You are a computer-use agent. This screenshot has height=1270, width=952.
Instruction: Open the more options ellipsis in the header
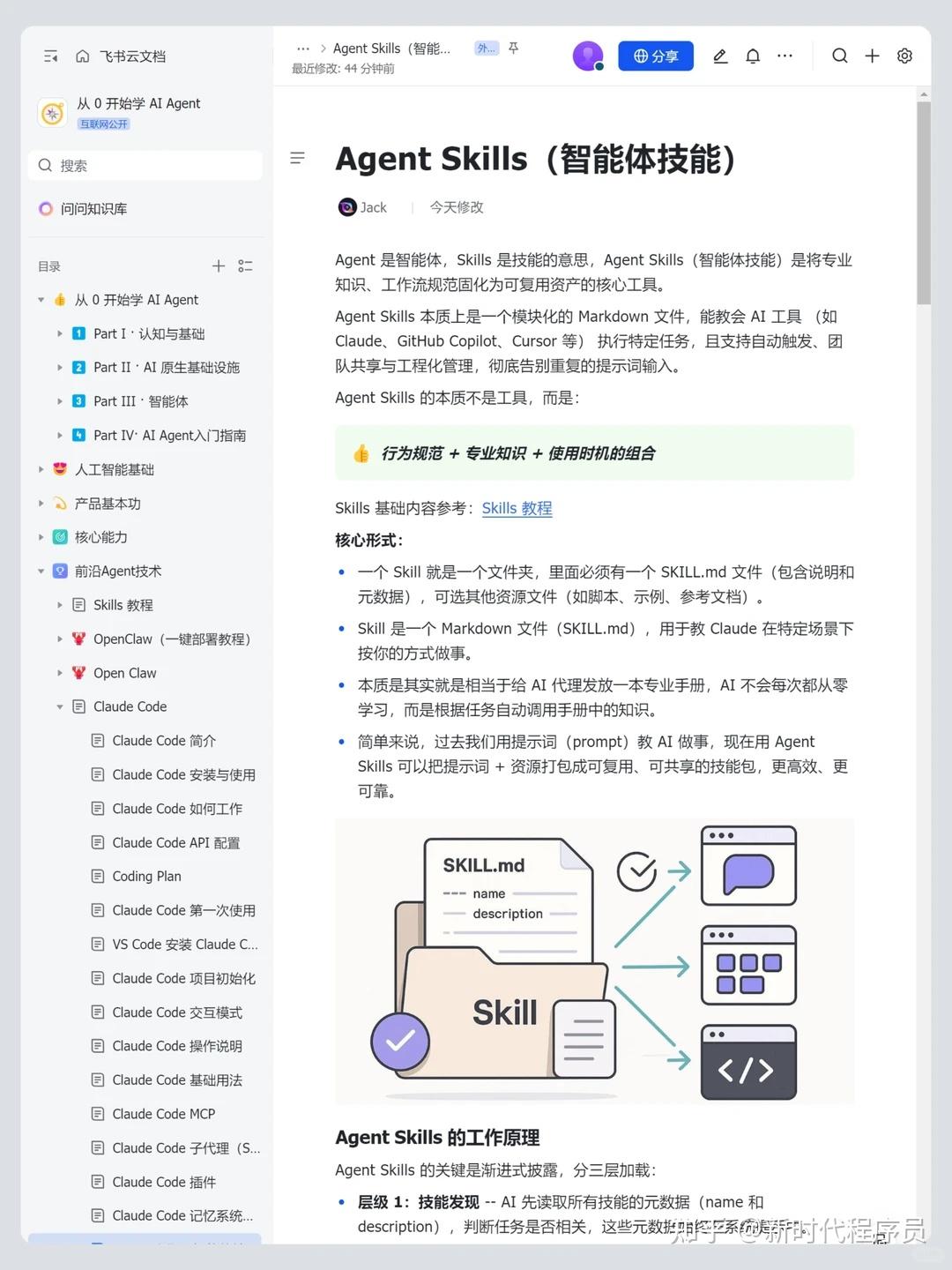[x=785, y=56]
